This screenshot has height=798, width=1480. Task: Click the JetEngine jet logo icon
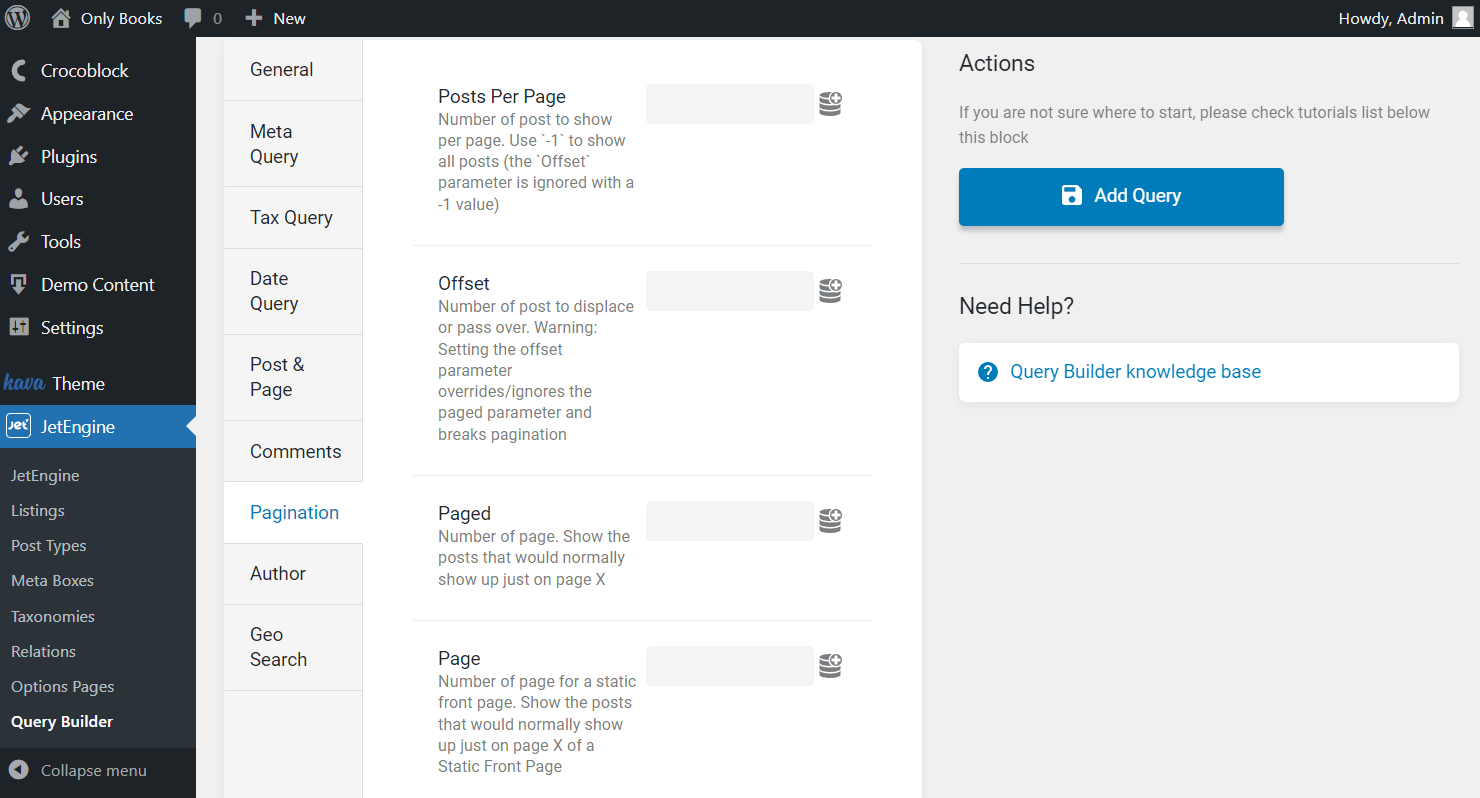tap(18, 427)
